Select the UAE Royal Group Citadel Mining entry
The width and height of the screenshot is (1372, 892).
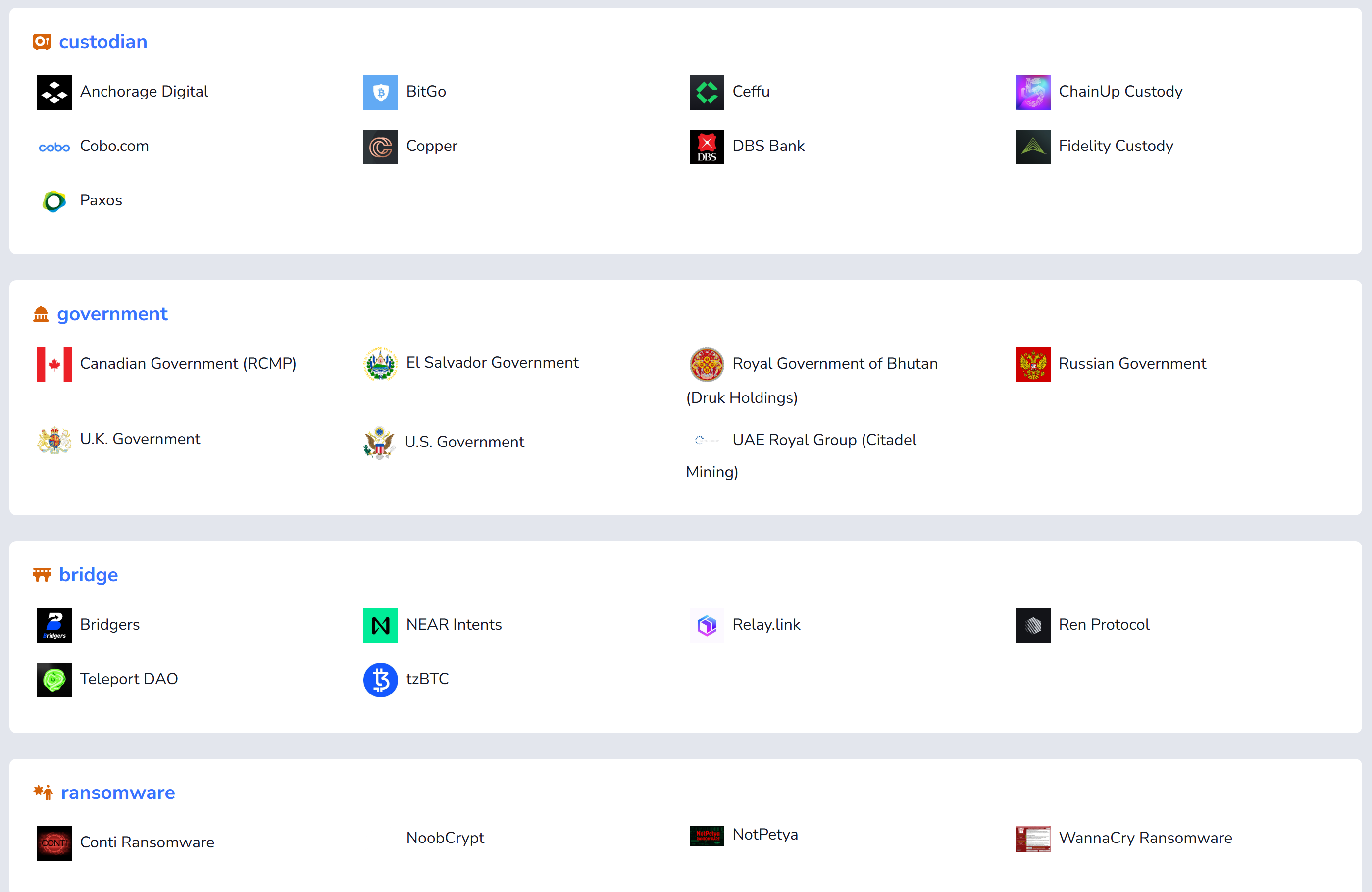click(x=824, y=440)
